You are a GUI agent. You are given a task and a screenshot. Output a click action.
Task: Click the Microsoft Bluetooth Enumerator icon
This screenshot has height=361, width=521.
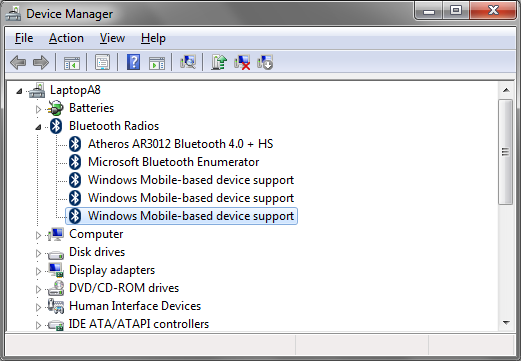point(75,162)
